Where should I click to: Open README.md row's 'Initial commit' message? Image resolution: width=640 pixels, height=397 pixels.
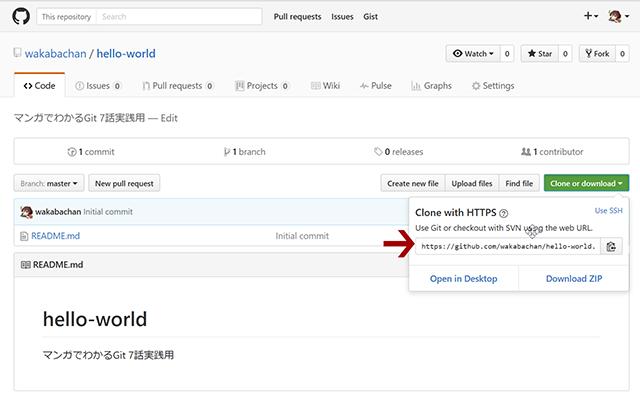pos(302,236)
